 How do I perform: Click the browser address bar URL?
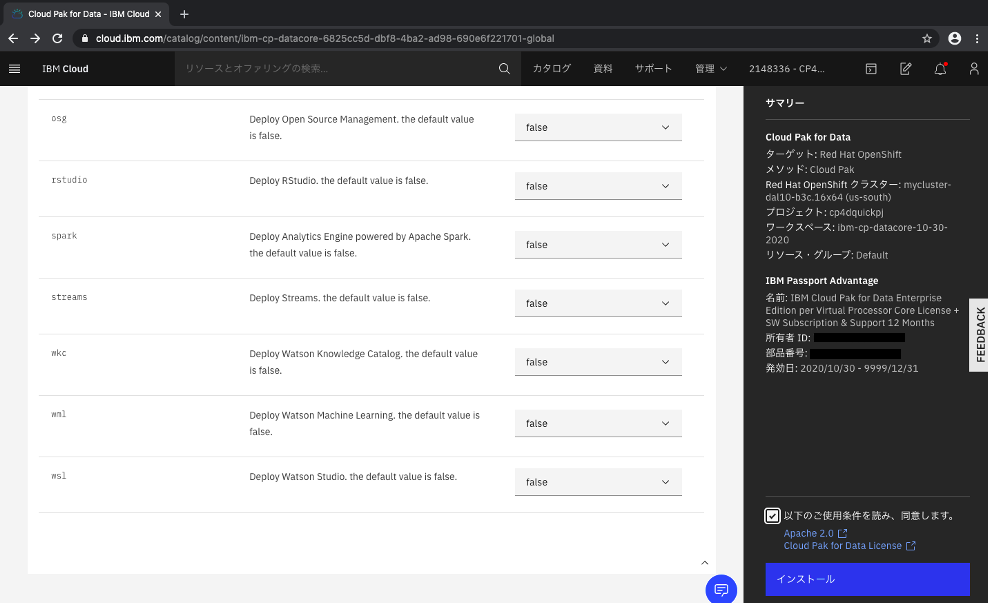(325, 38)
